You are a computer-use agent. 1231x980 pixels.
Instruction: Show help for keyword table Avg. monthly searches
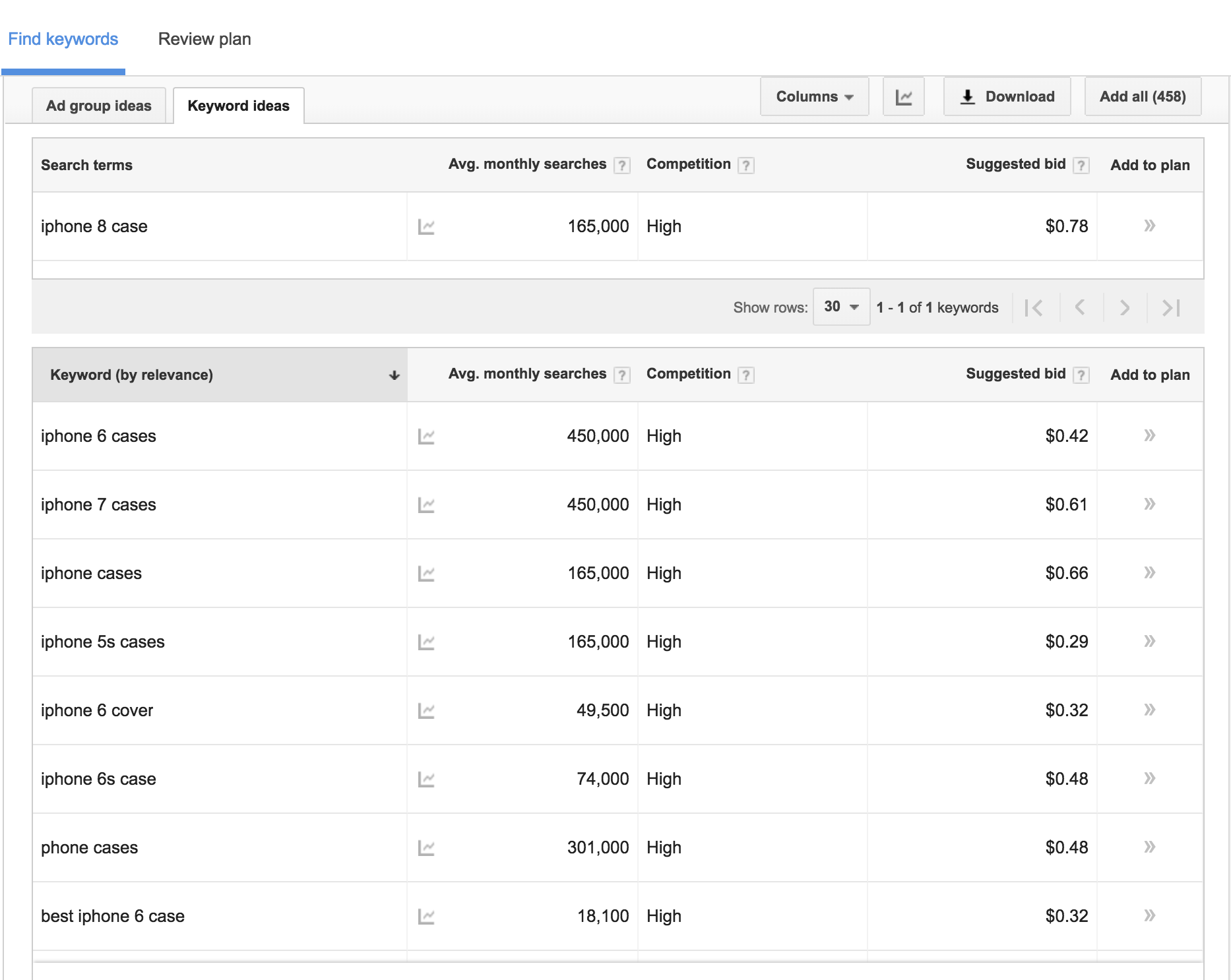coord(621,375)
